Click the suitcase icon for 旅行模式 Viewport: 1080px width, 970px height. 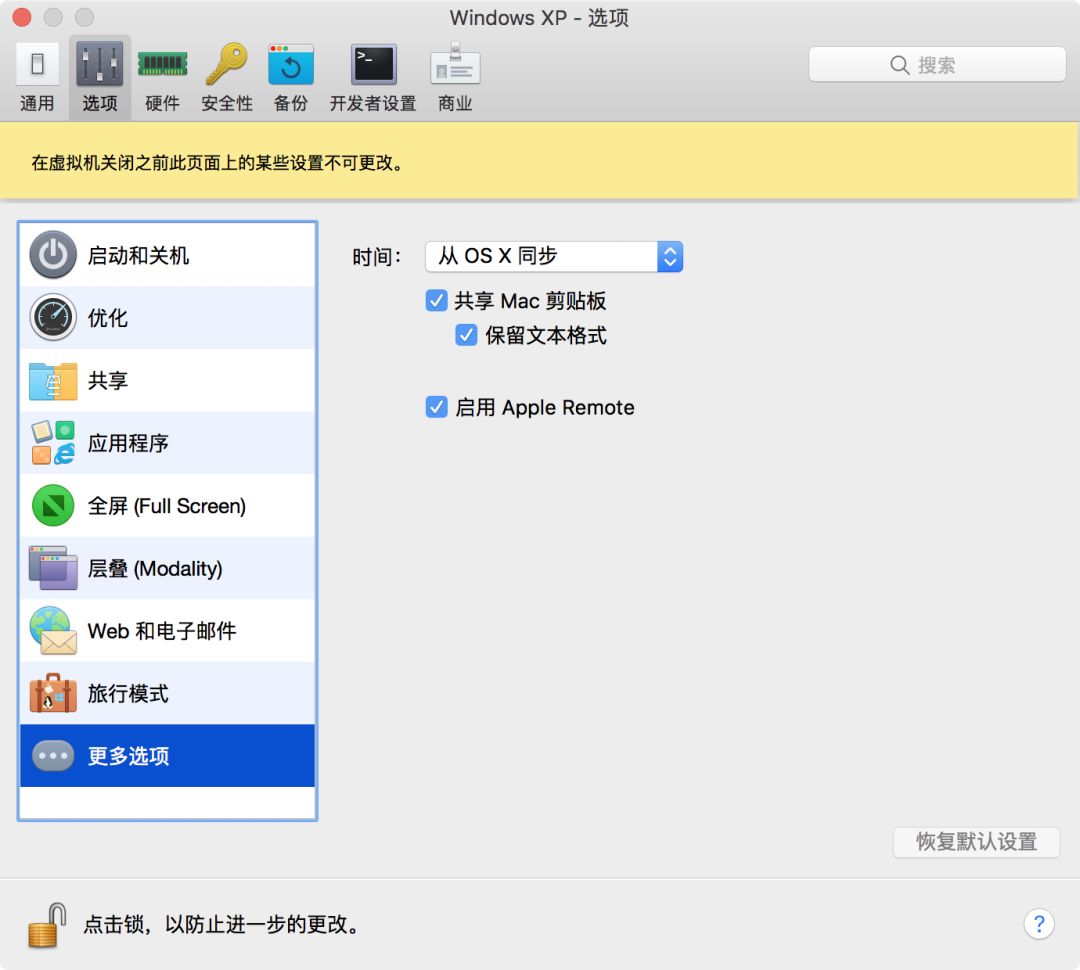[53, 693]
